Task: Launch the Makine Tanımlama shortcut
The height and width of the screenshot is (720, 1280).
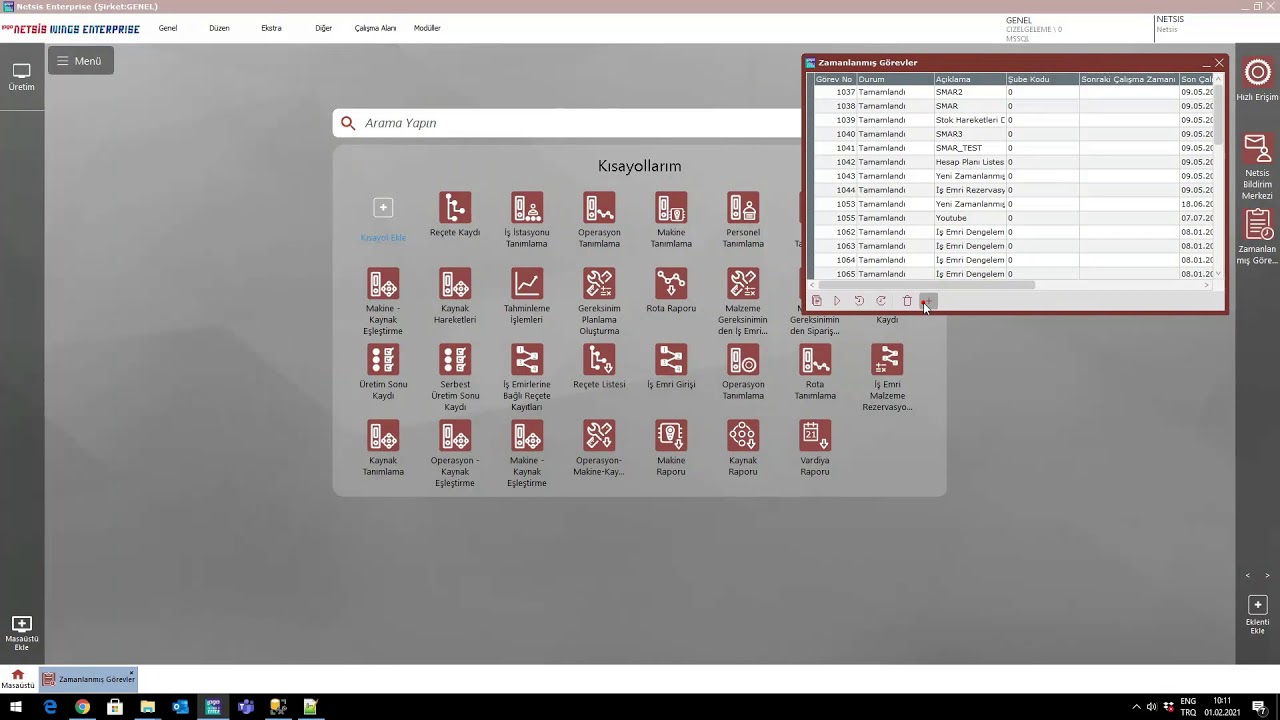Action: point(671,219)
